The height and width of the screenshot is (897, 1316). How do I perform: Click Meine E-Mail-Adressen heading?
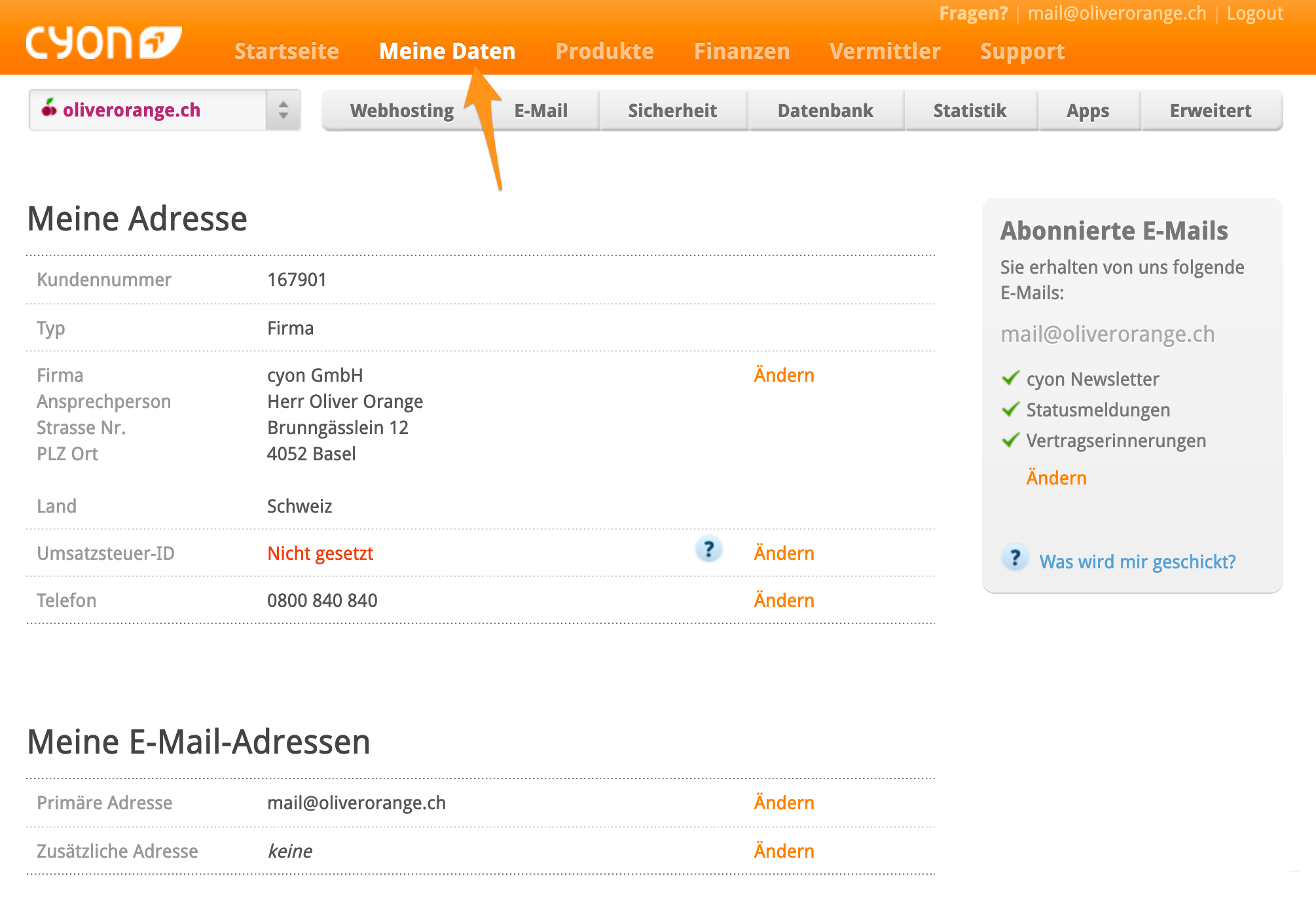point(199,742)
